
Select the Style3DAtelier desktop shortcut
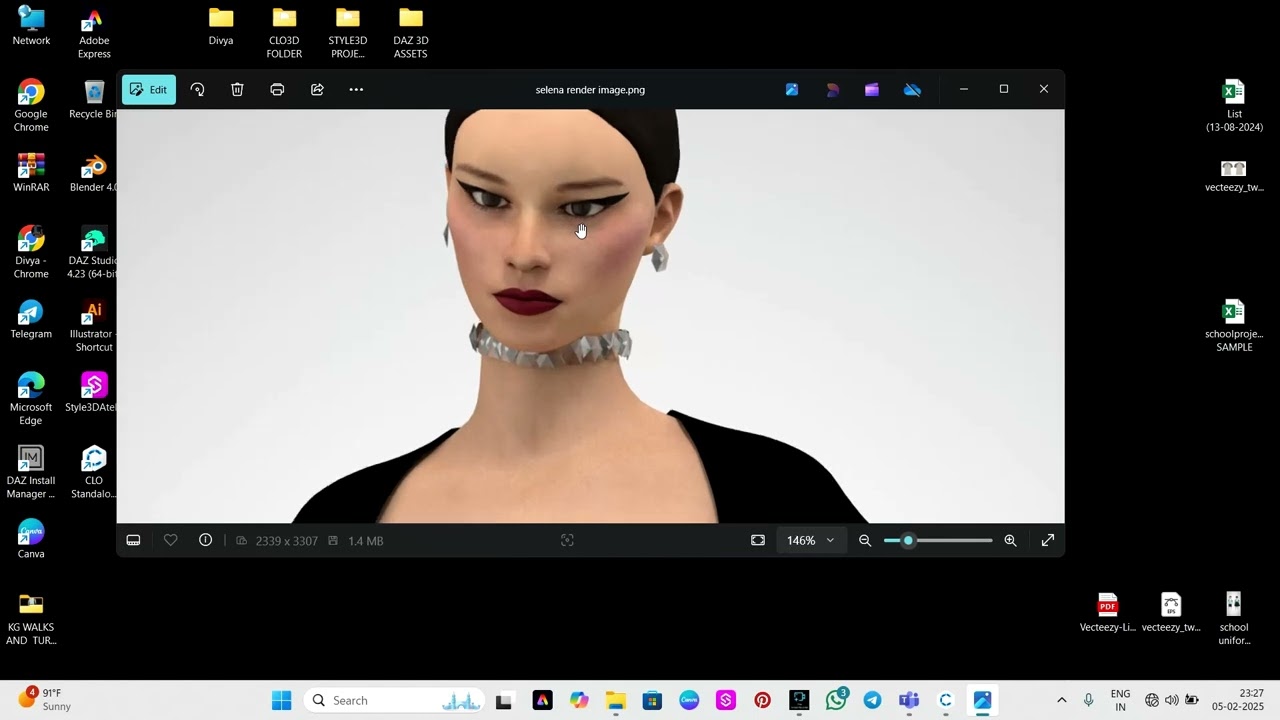point(93,393)
